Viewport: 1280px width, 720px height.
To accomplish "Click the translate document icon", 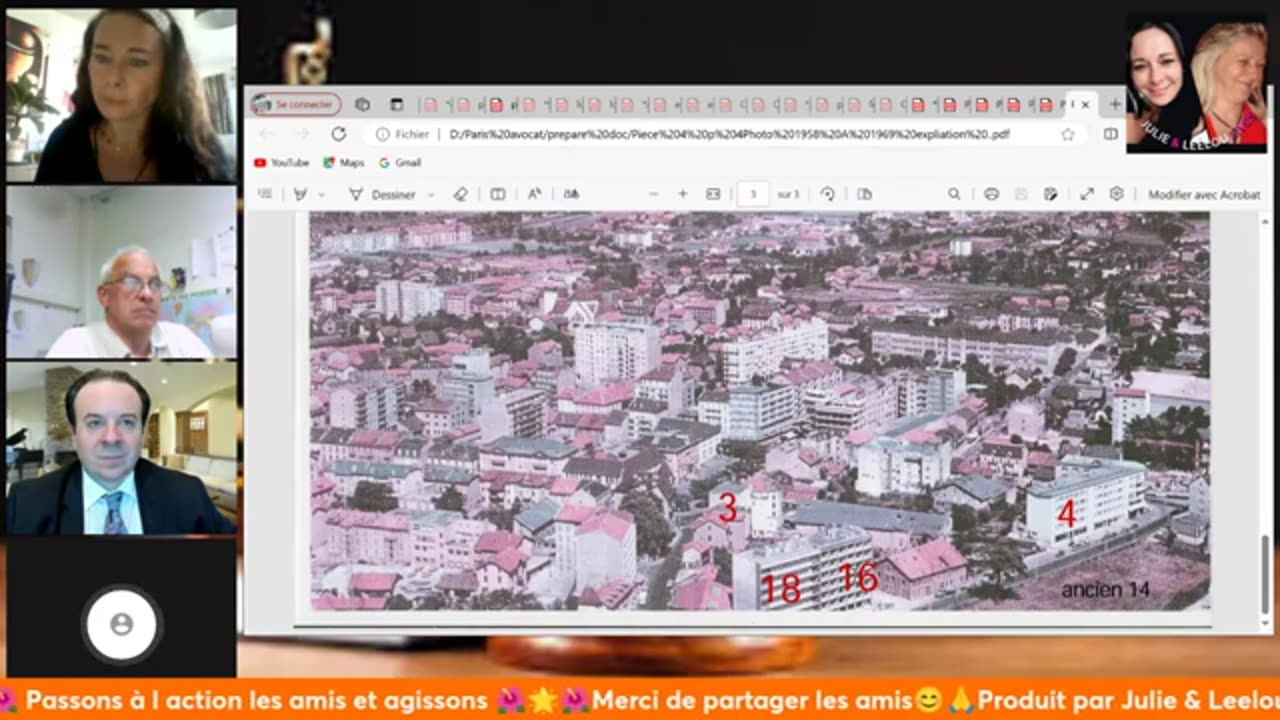I will [571, 194].
